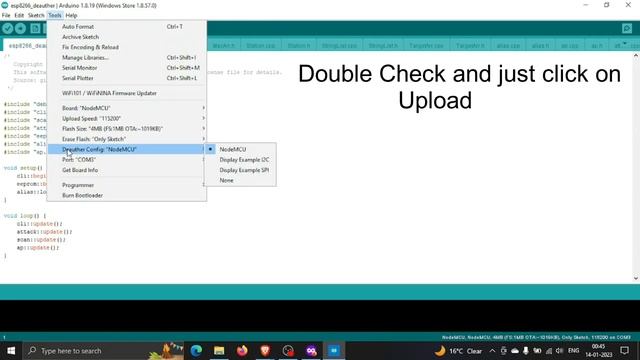Click the Verify checkmark toolbar icon
This screenshot has width=640, height=360.
coord(7,28)
